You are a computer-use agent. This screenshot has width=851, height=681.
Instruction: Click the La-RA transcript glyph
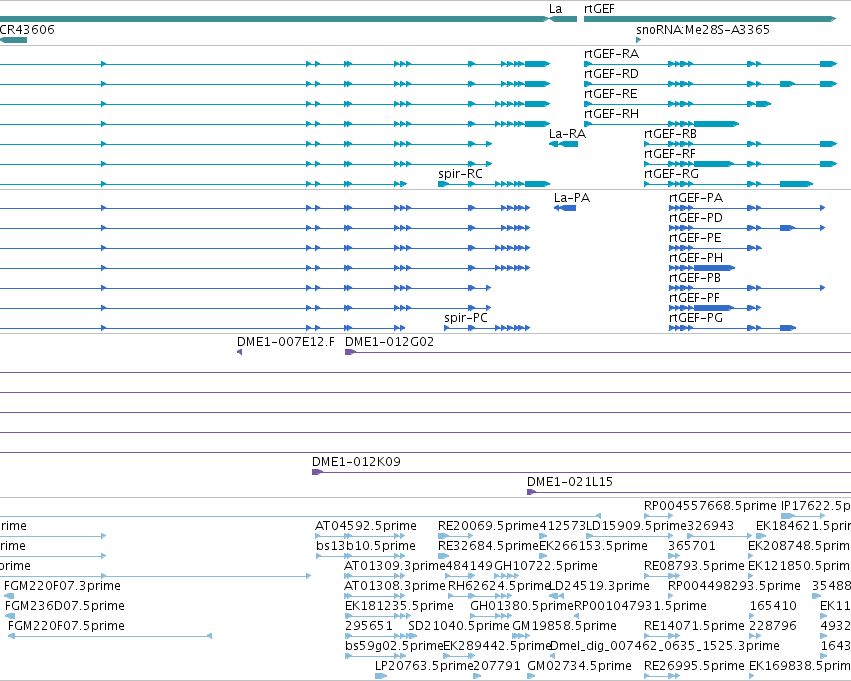click(564, 144)
